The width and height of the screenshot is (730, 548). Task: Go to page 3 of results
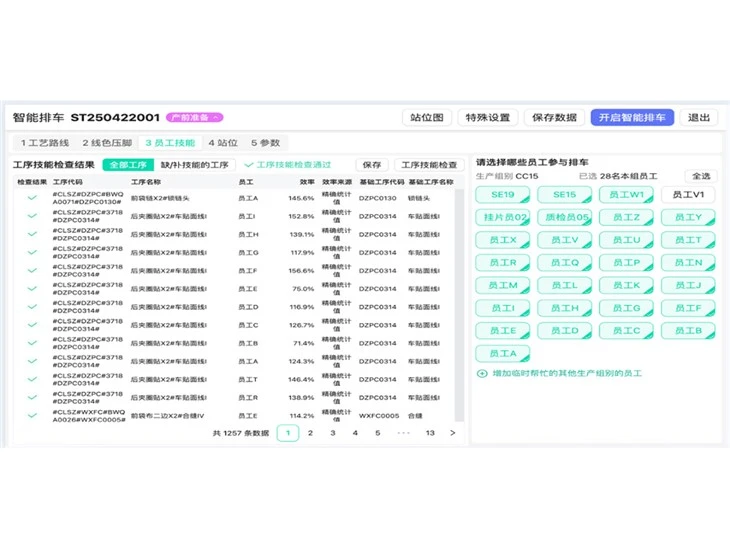332,433
